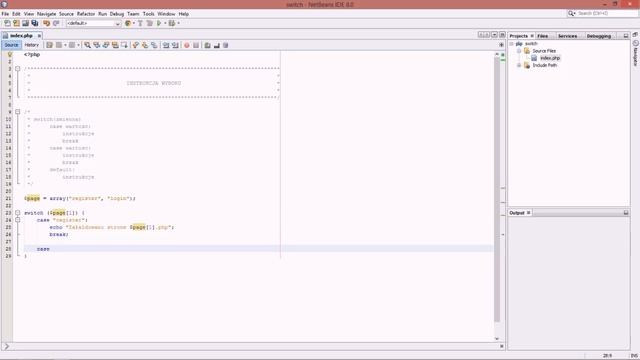This screenshot has height=360, width=640.
Task: Select index.php in Projects tree
Action: (550, 58)
